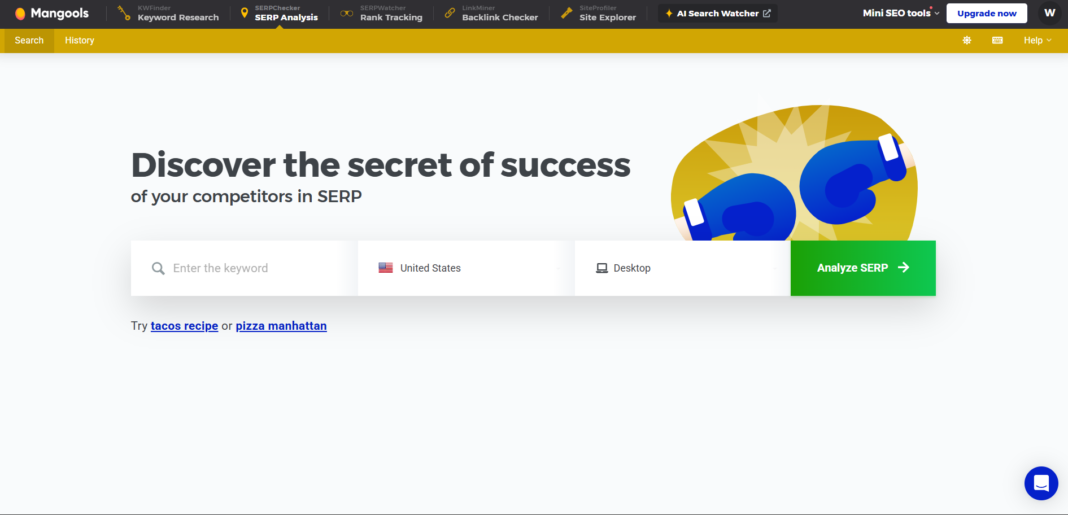1068x515 pixels.
Task: Open the United States location dropdown
Action: (x=466, y=268)
